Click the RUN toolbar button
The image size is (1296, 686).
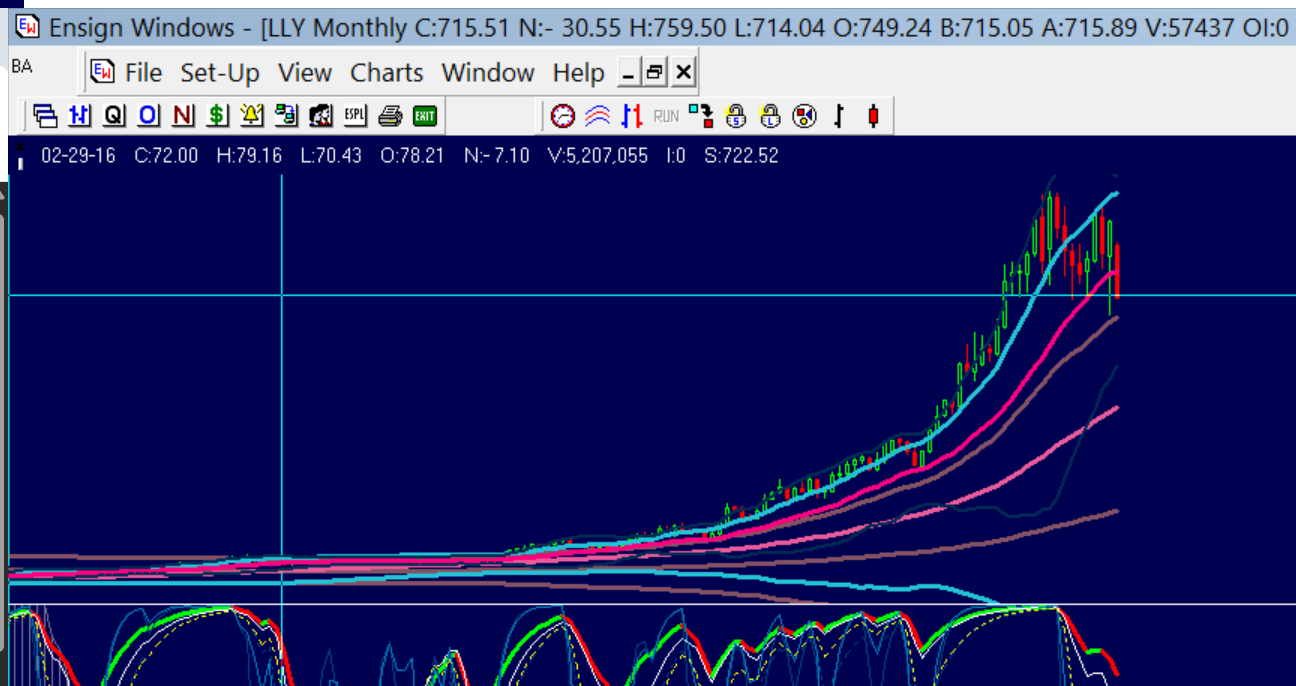(x=666, y=116)
